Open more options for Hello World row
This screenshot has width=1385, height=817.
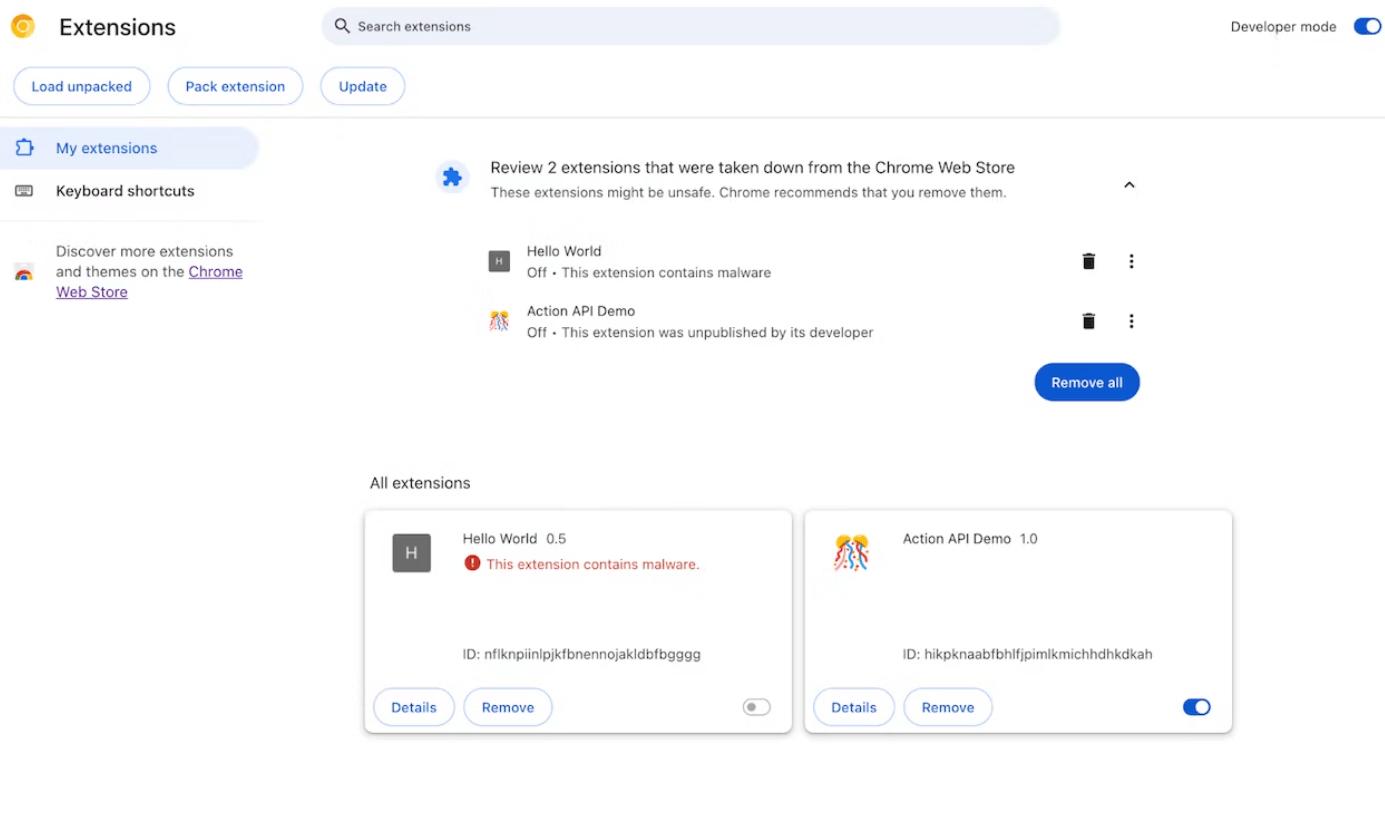point(1131,261)
